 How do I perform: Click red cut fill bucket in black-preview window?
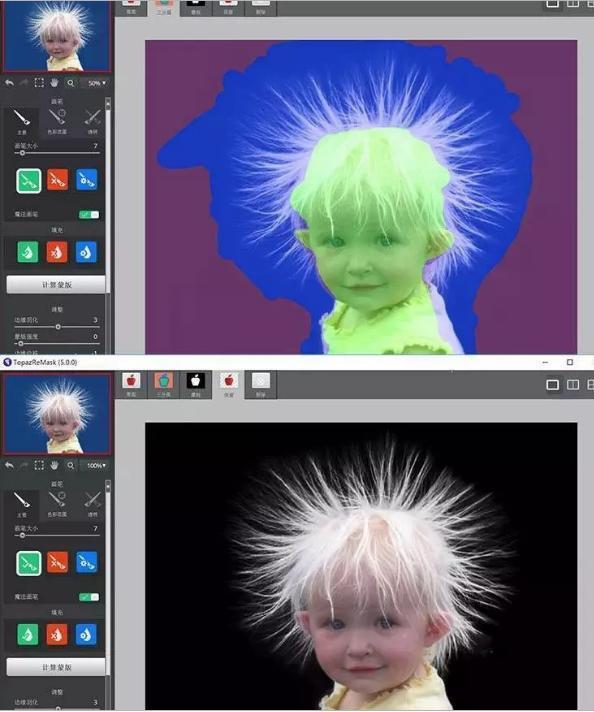tap(57, 634)
